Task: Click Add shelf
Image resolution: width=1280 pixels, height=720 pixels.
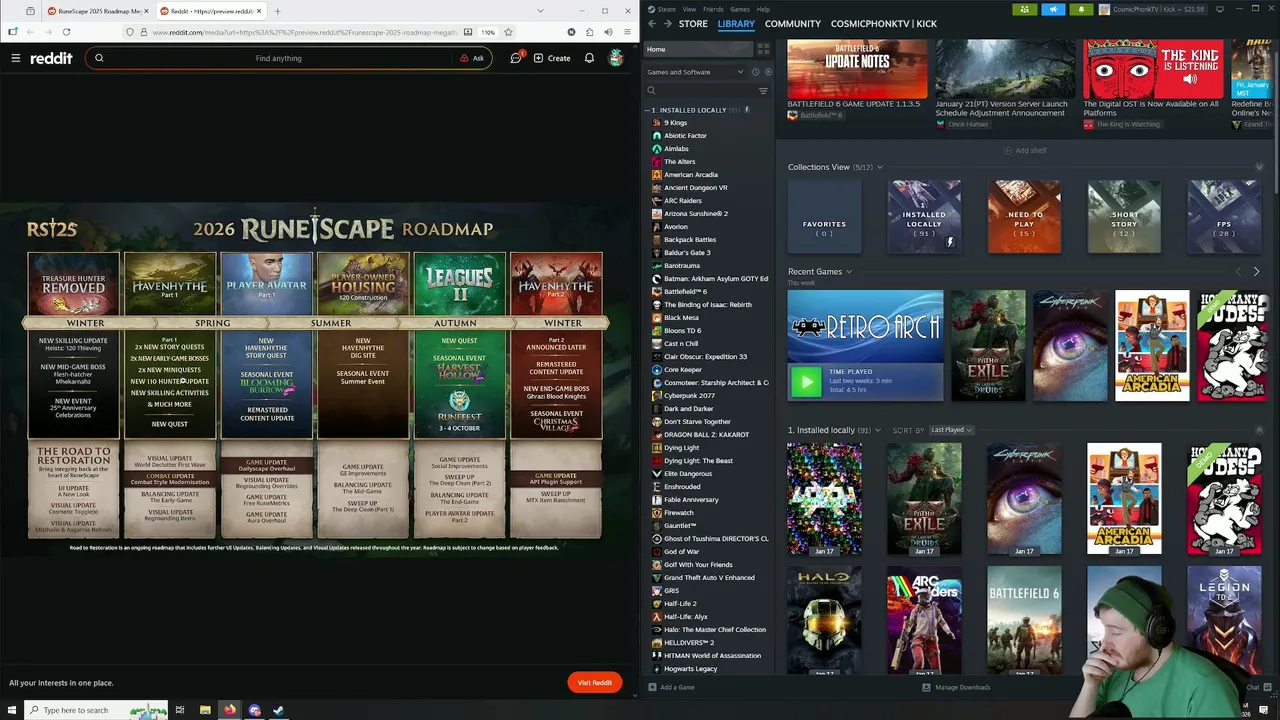Action: click(x=1025, y=150)
